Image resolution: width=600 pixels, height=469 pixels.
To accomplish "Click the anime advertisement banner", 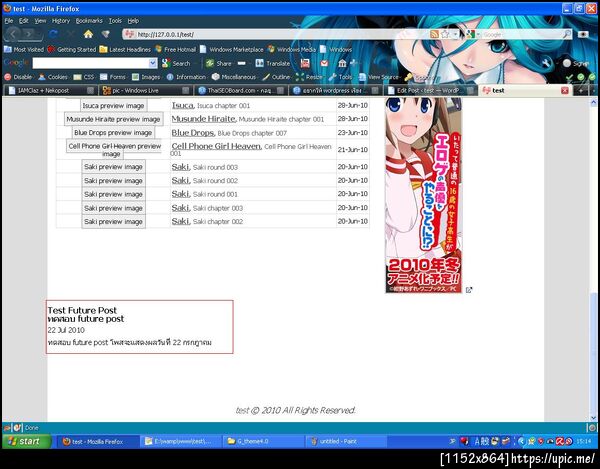I will pyautogui.click(x=423, y=195).
